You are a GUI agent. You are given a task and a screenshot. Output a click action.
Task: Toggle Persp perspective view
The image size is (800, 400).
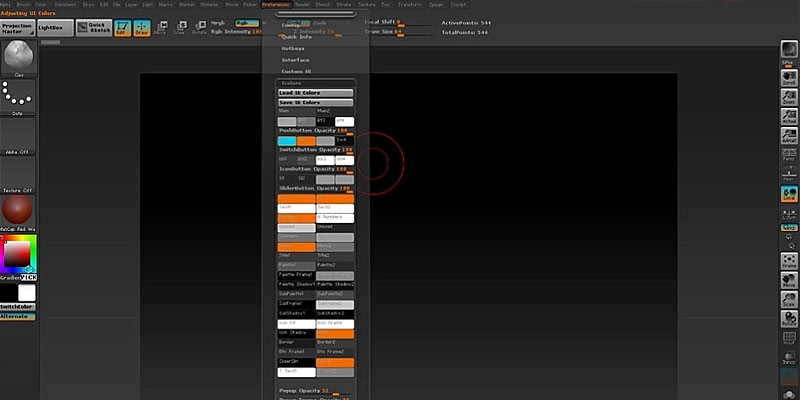coord(789,155)
